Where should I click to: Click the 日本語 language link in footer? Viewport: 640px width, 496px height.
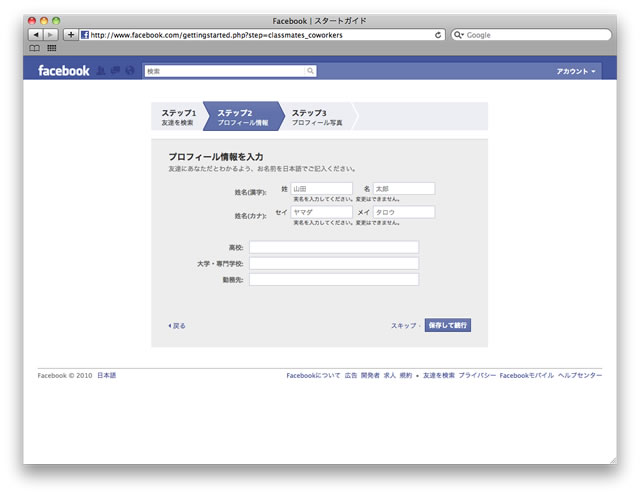pos(107,375)
